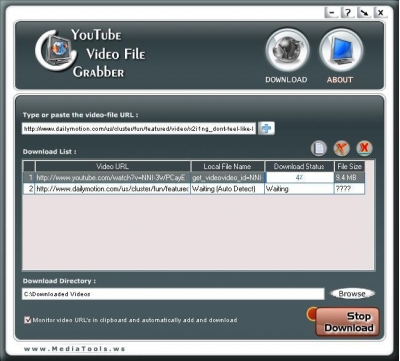
Task: Click the video-file URL input field
Action: pyautogui.click(x=139, y=129)
